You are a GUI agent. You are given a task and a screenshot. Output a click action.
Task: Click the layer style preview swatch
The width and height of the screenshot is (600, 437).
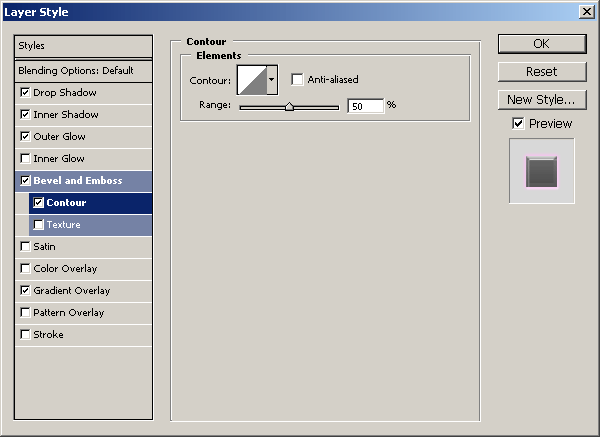[x=541, y=171]
